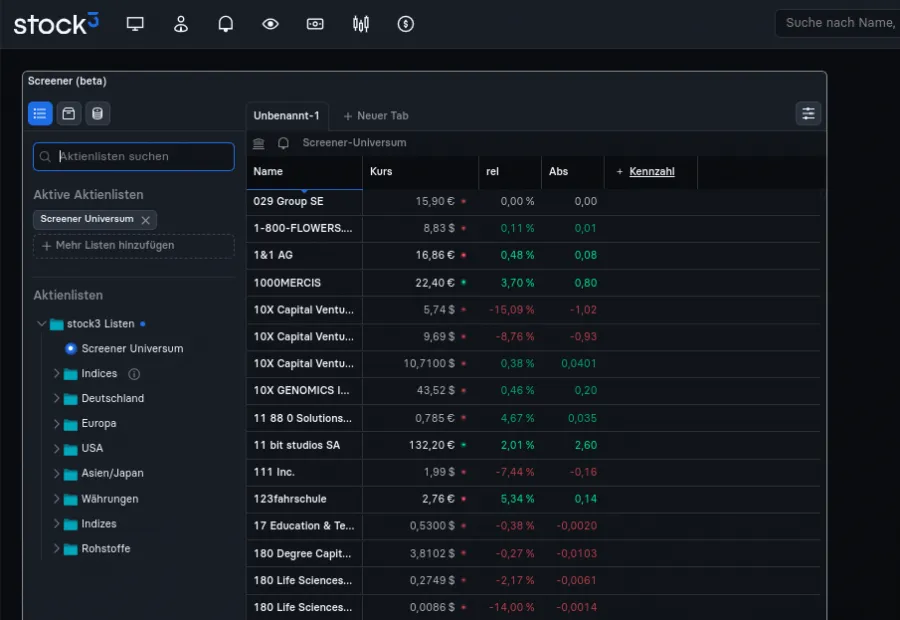Switch to the Unbenannt-1 tab
The width and height of the screenshot is (900, 620).
pos(286,116)
